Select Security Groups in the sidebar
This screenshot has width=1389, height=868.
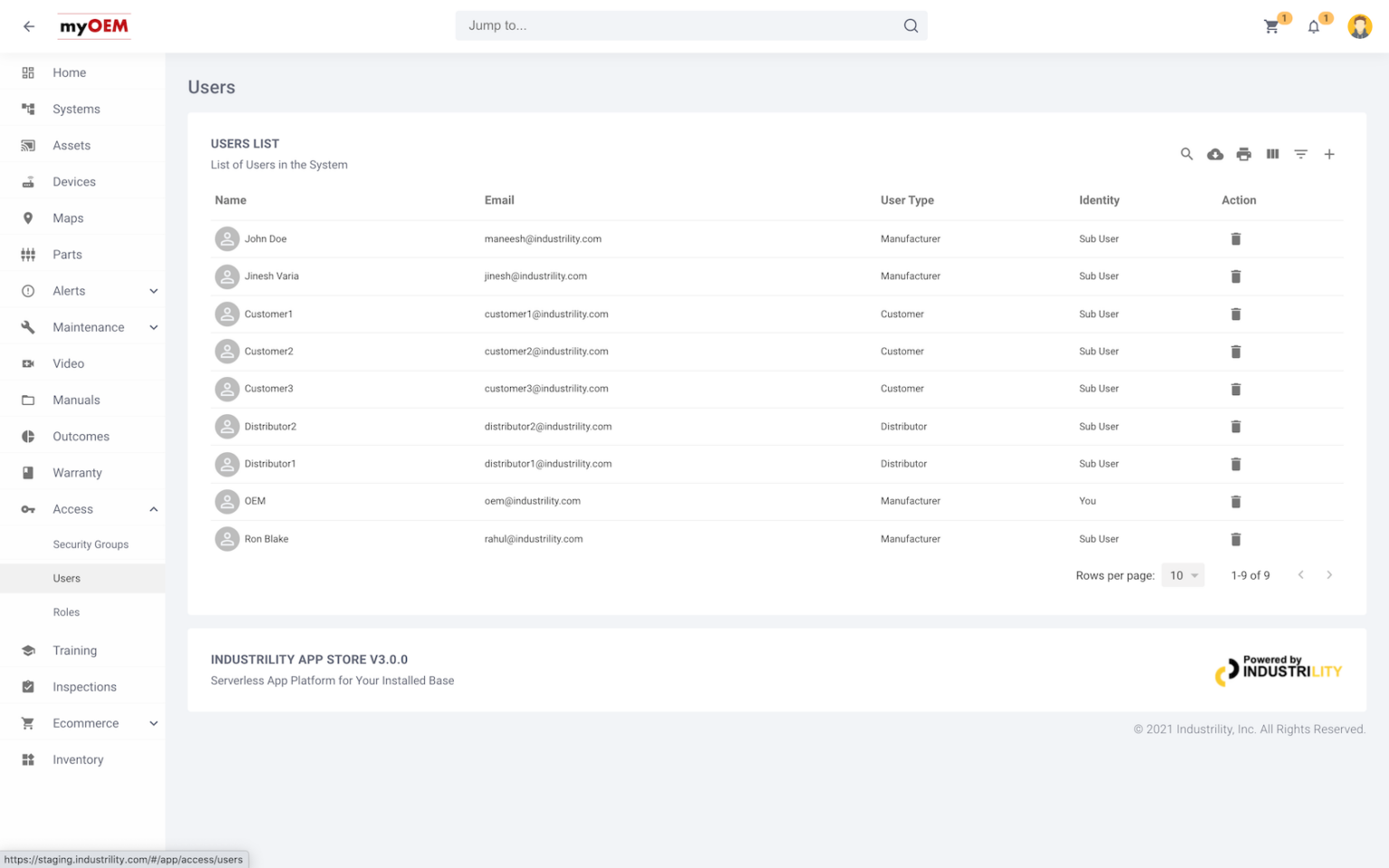[x=90, y=543]
